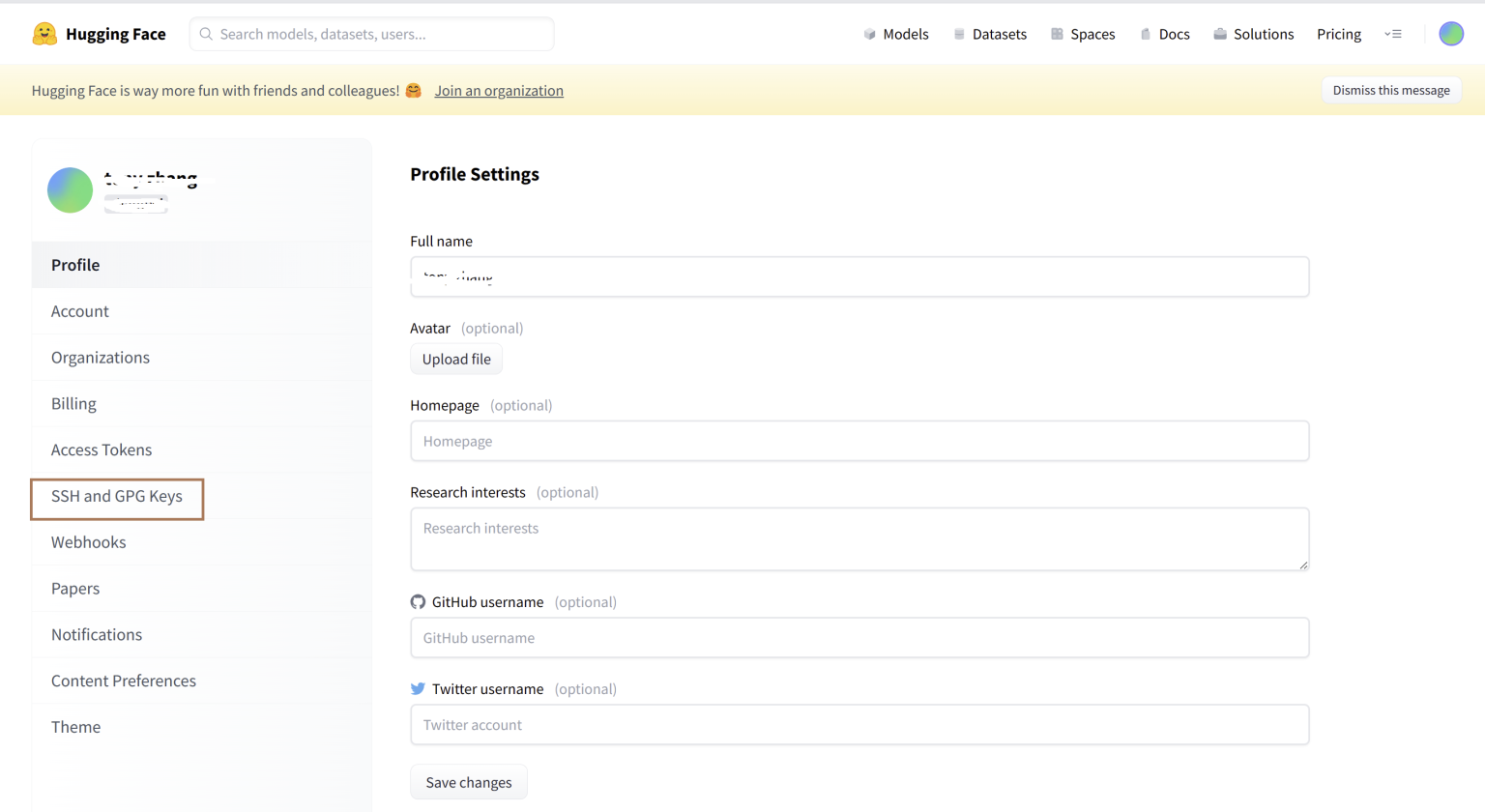Image resolution: width=1485 pixels, height=812 pixels.
Task: Dismiss the organization banner message
Action: coord(1390,90)
